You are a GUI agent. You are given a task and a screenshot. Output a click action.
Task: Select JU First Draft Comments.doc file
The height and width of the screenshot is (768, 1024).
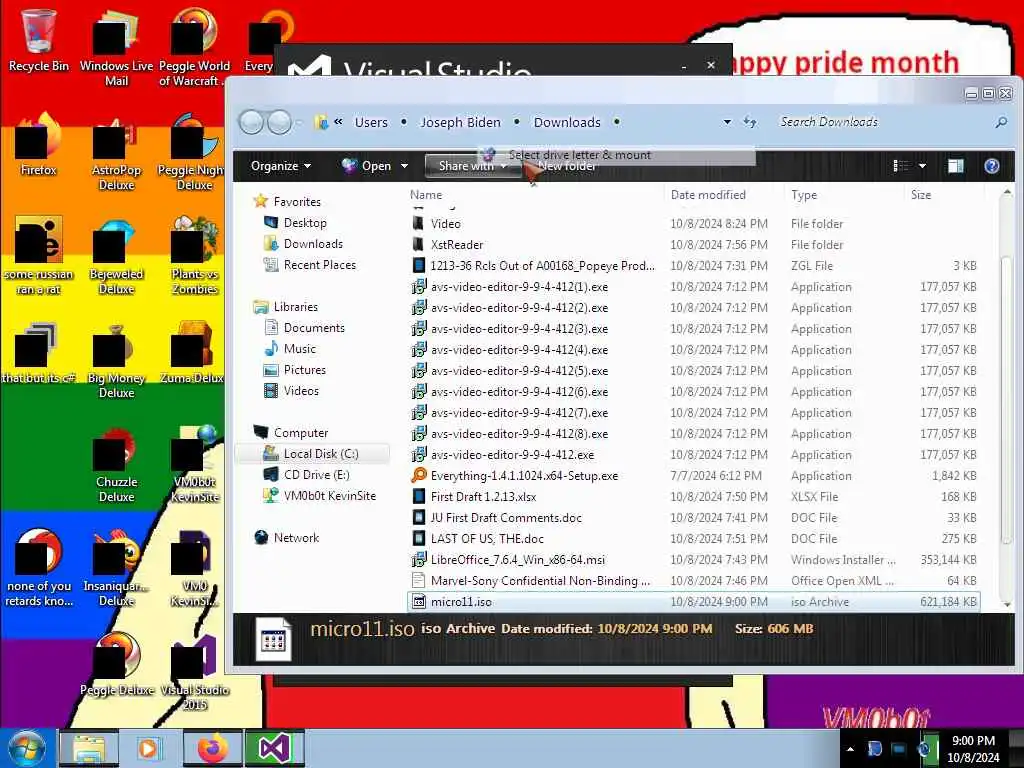(693, 517)
